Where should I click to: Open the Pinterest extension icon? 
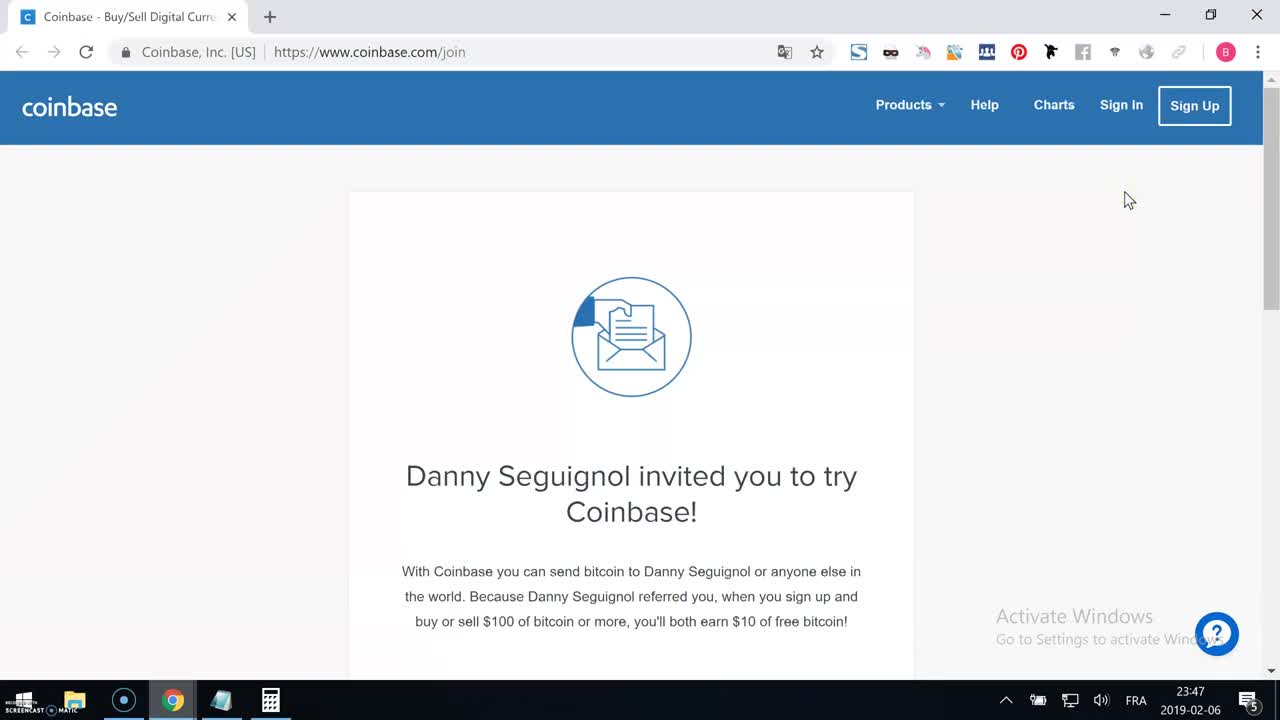pos(1019,52)
